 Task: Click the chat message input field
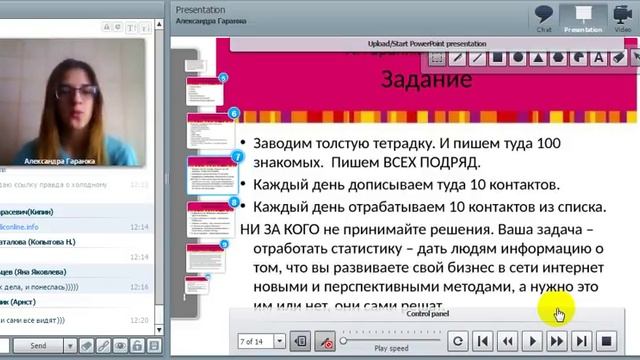(4, 346)
